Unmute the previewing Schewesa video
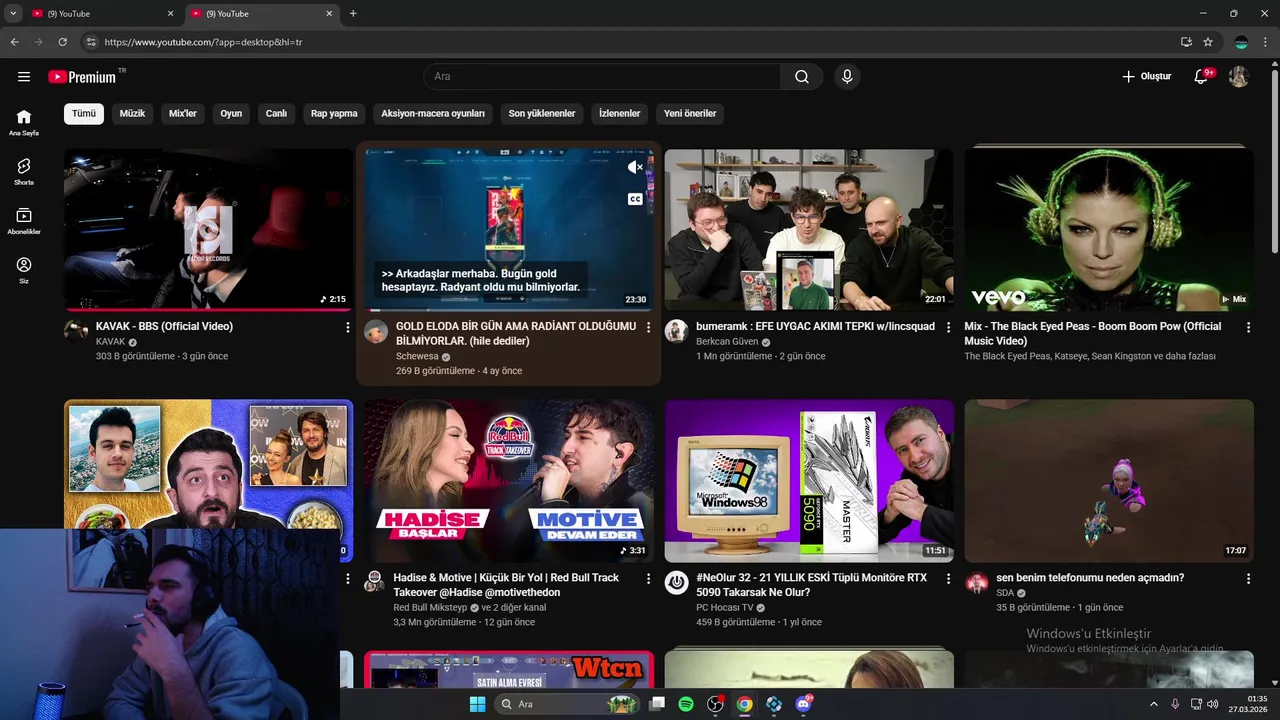Screen dimensions: 1280x720 635,167
